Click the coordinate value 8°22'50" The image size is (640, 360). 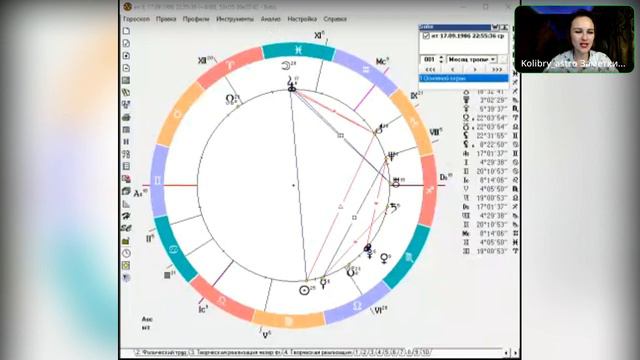coord(492,145)
